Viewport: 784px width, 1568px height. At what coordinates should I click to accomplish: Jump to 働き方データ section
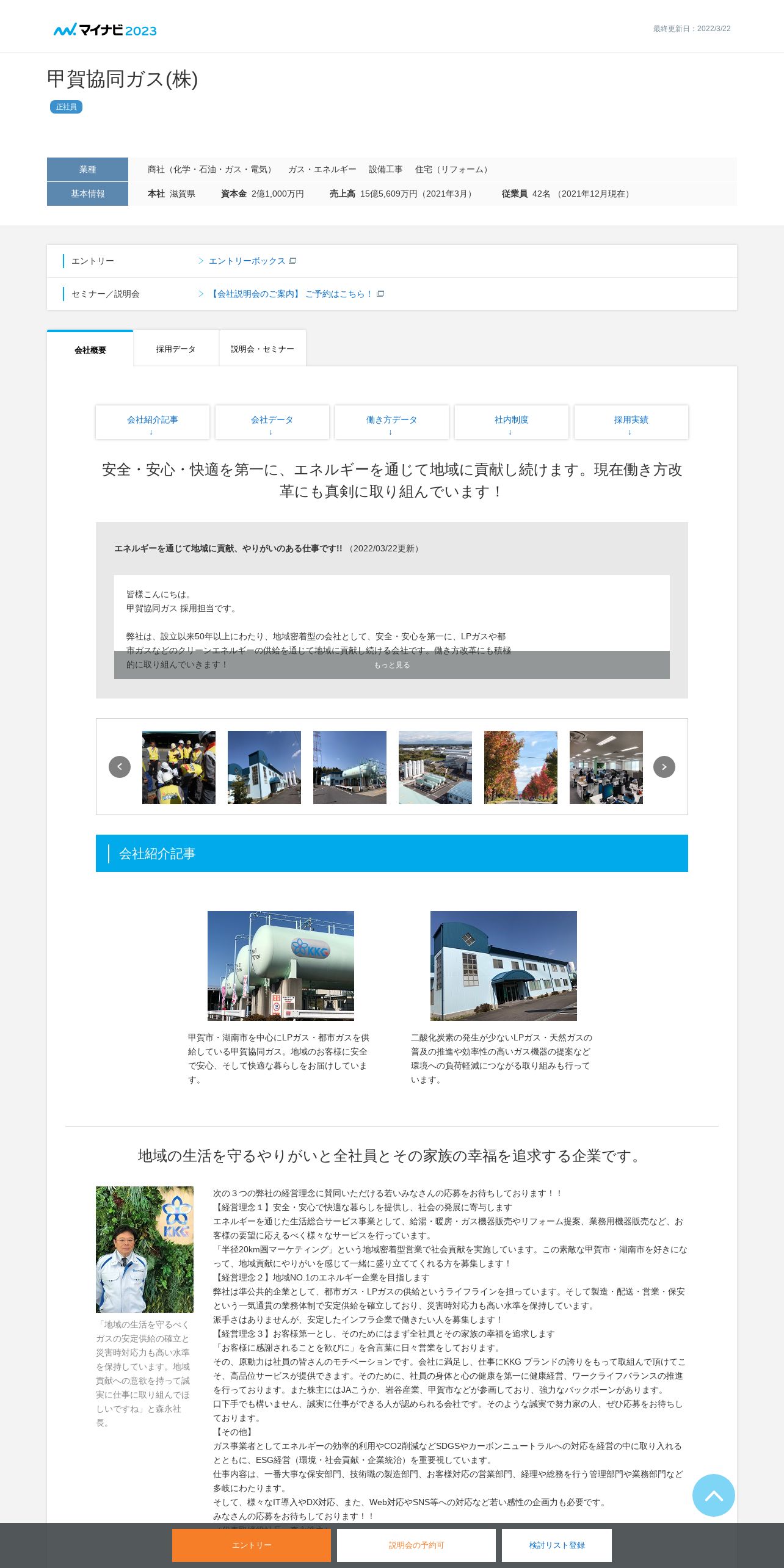[392, 422]
